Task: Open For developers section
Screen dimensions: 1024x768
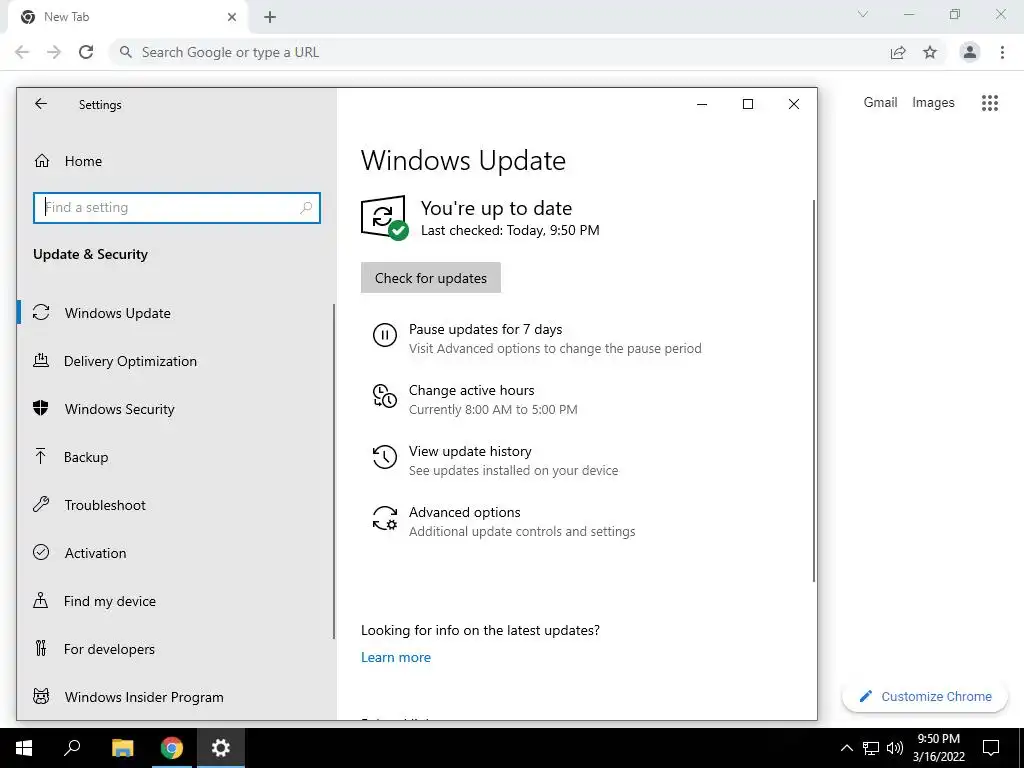Action: click(x=109, y=649)
